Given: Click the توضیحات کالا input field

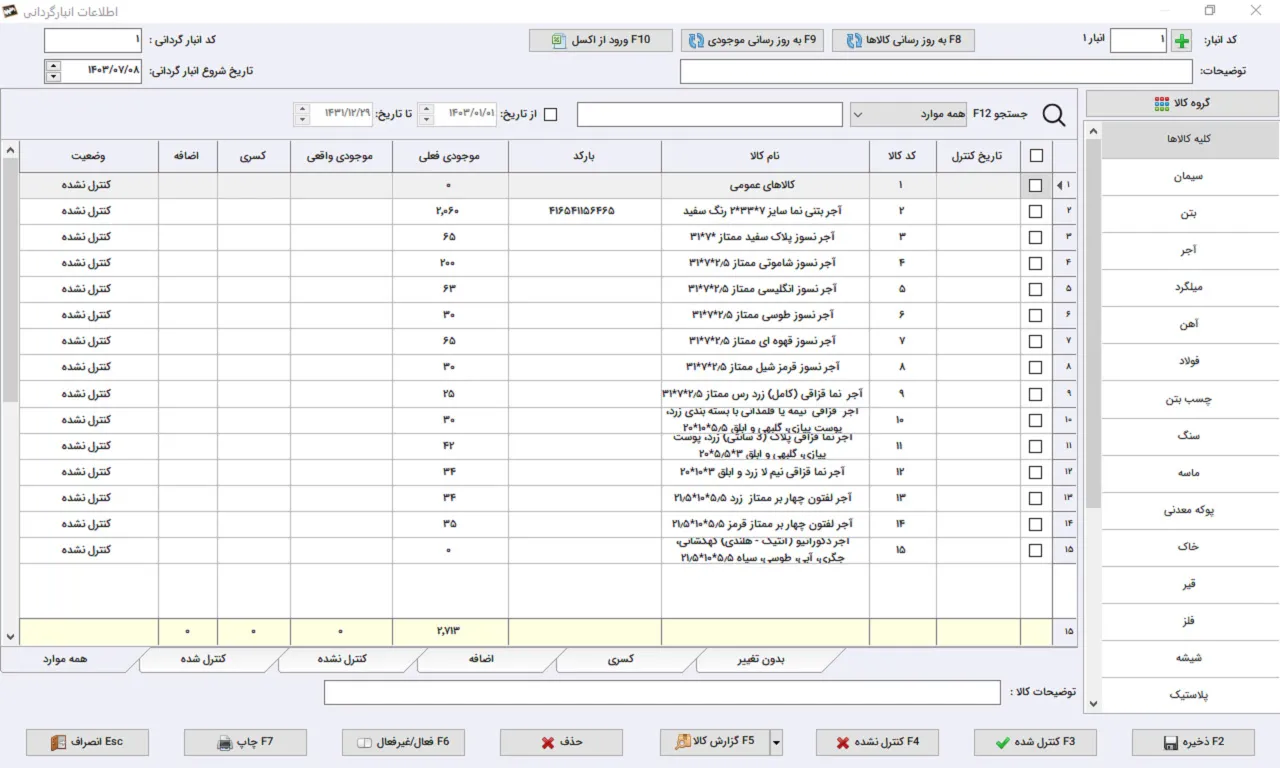Looking at the screenshot, I should click(662, 693).
